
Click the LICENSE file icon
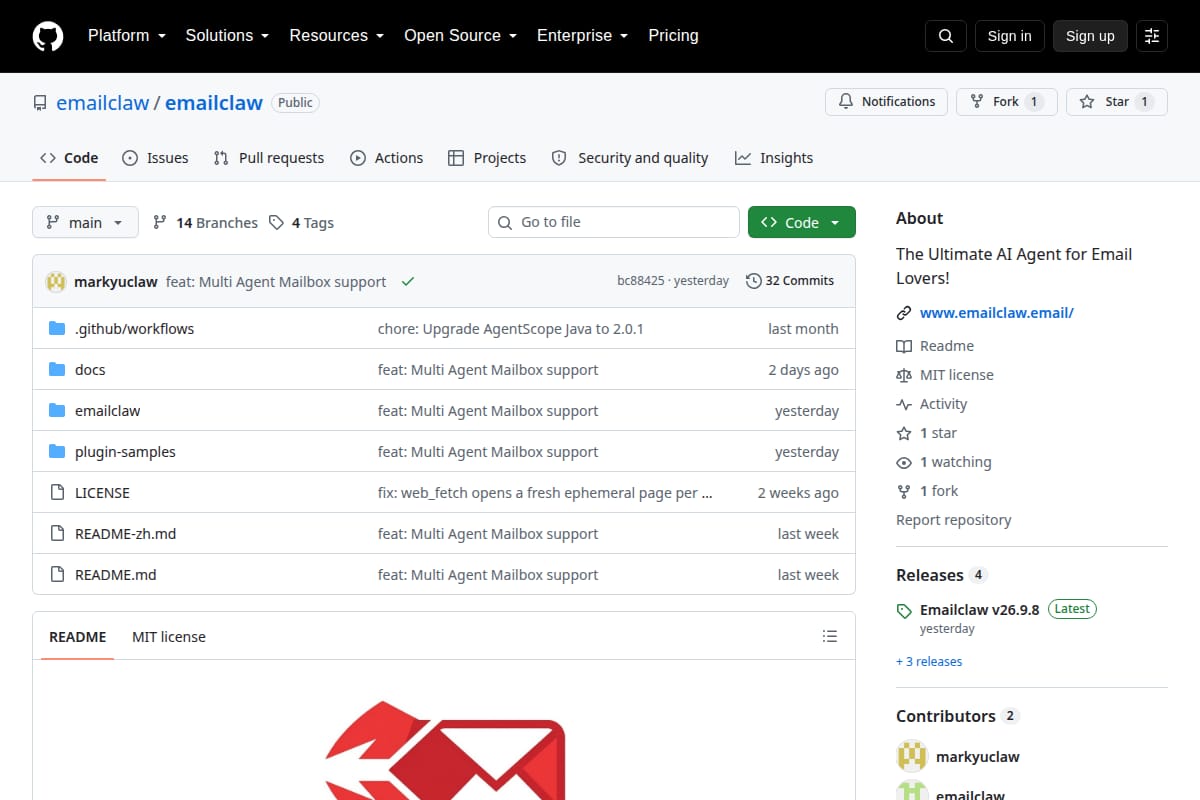(57, 493)
